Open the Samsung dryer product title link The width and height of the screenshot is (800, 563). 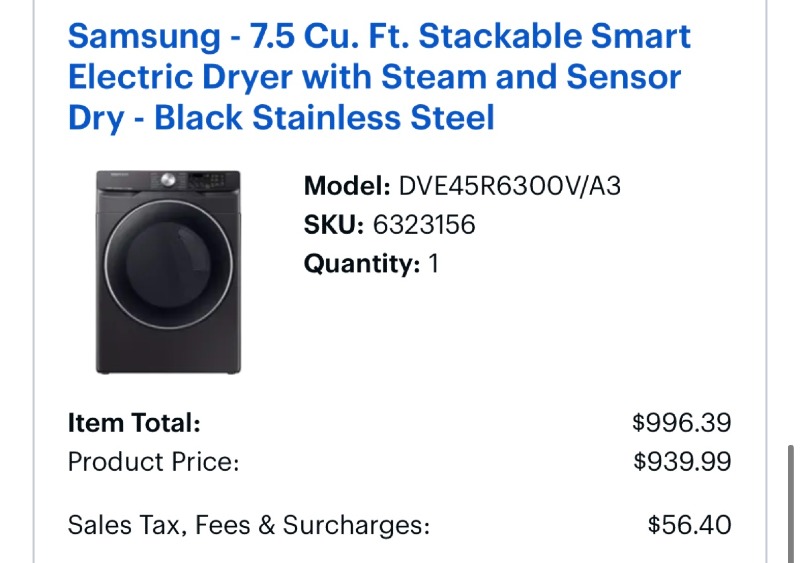click(379, 77)
